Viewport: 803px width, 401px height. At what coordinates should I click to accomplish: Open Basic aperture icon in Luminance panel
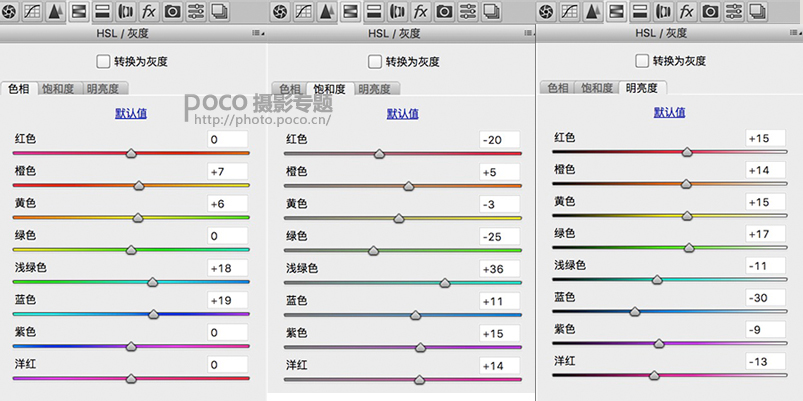coord(547,11)
